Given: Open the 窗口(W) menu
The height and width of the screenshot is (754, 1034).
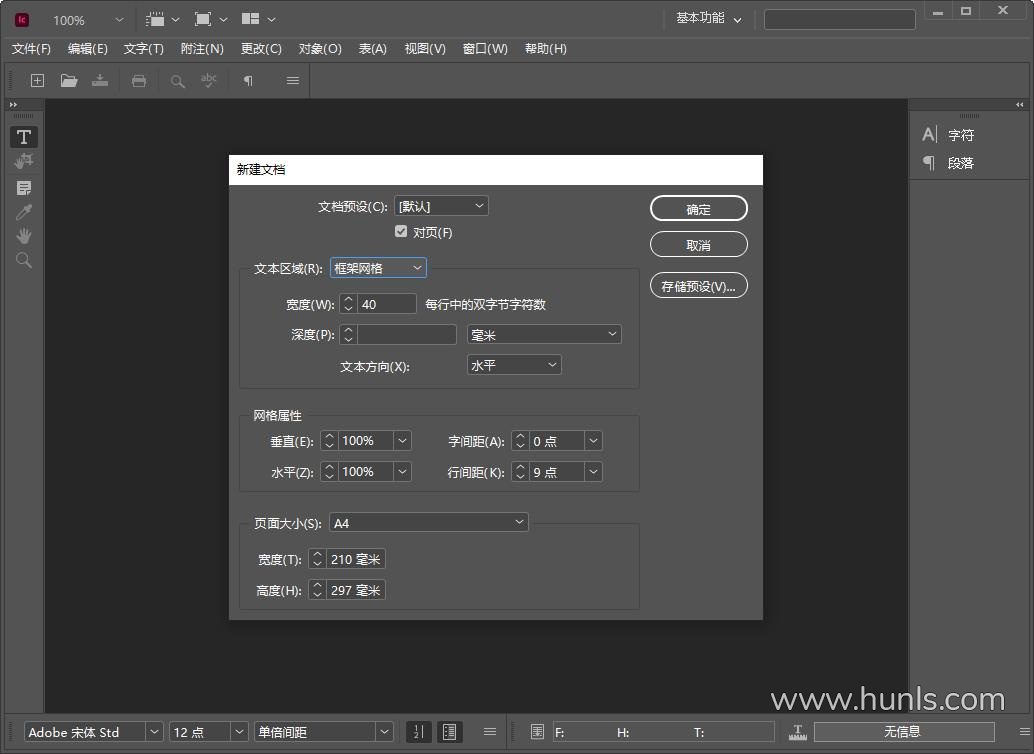Looking at the screenshot, I should [x=485, y=49].
